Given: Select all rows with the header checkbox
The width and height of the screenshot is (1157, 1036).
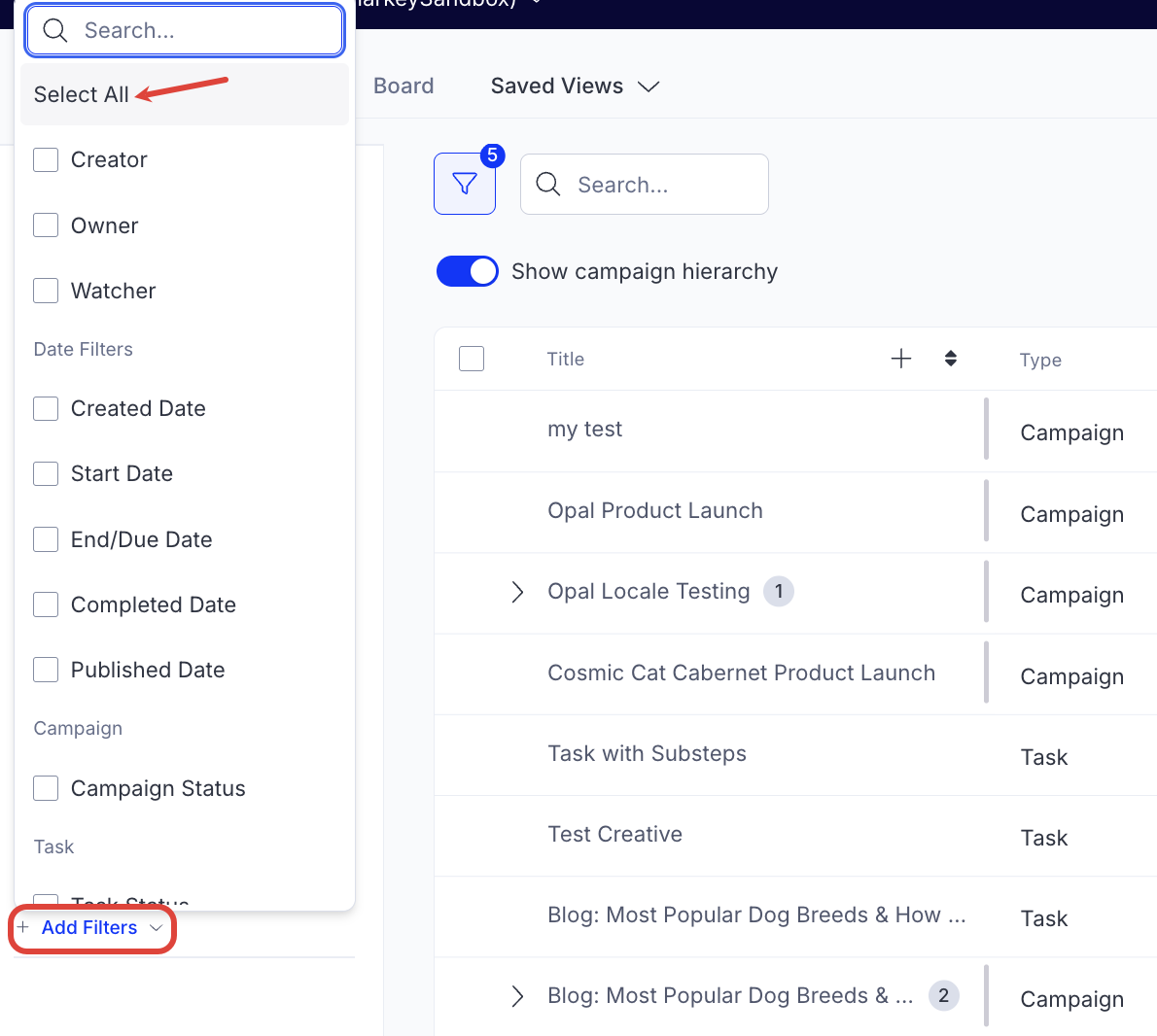Looking at the screenshot, I should click(472, 359).
